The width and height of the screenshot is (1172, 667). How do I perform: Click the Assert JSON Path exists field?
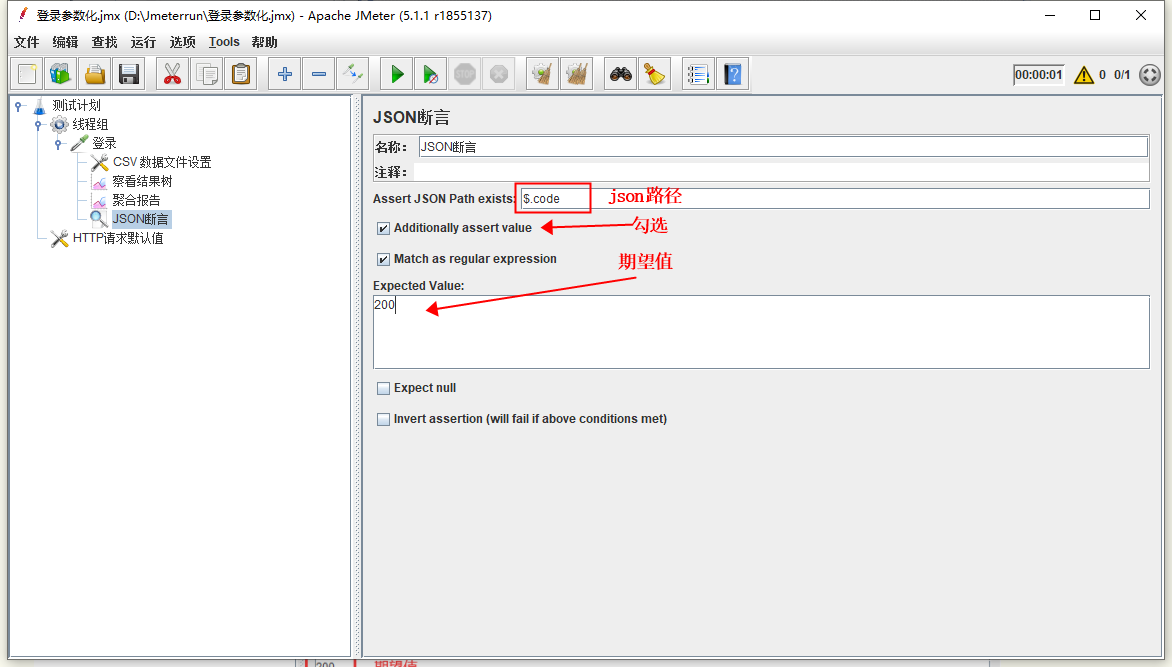(834, 199)
